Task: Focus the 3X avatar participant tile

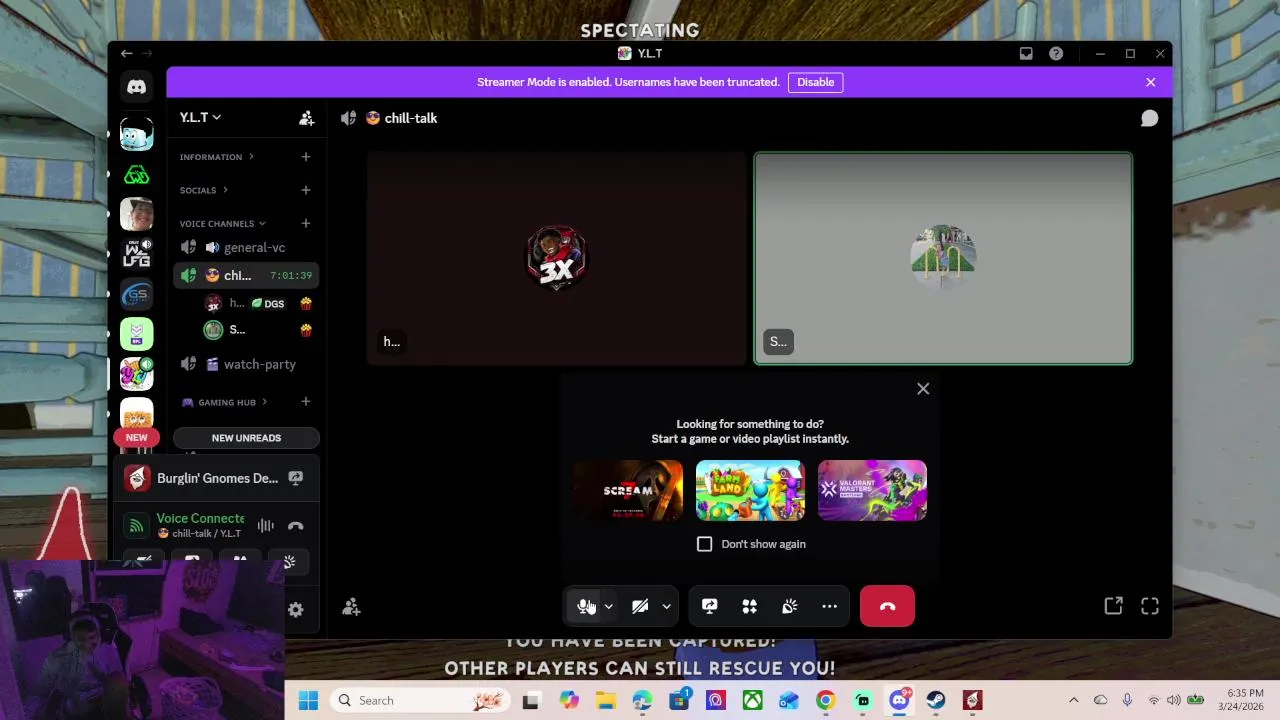Action: coord(557,258)
